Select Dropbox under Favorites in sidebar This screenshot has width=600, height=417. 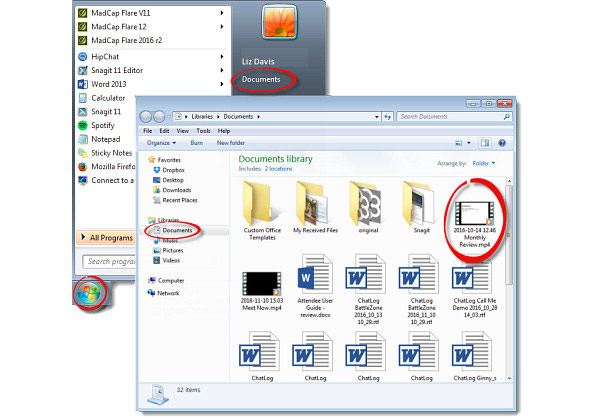pos(172,169)
